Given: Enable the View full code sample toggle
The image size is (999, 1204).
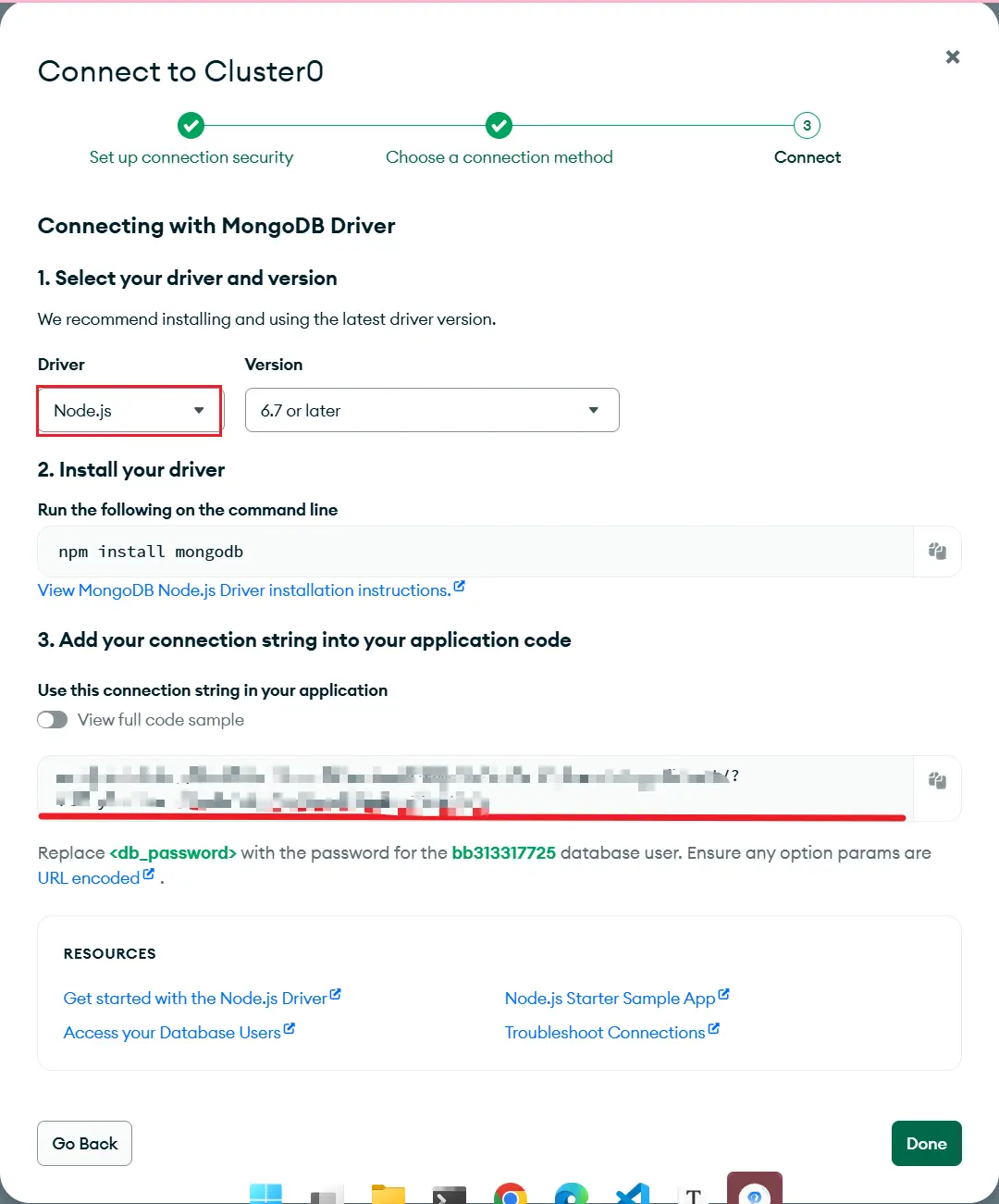Looking at the screenshot, I should 53,720.
